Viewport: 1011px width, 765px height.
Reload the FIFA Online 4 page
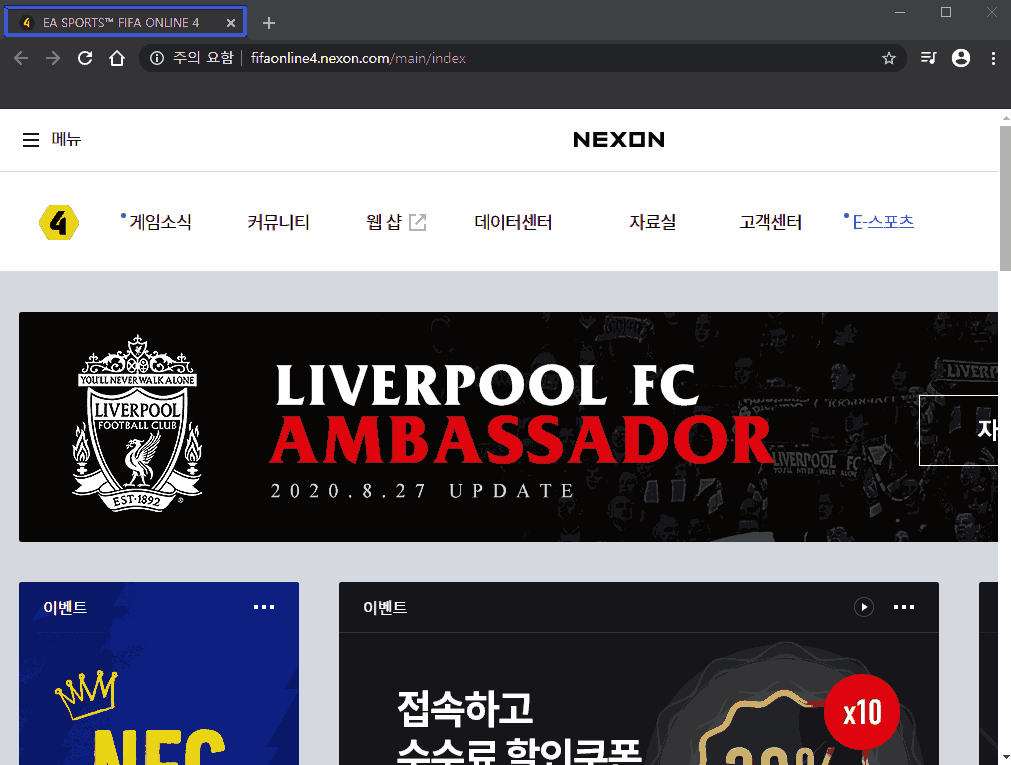pyautogui.click(x=85, y=58)
